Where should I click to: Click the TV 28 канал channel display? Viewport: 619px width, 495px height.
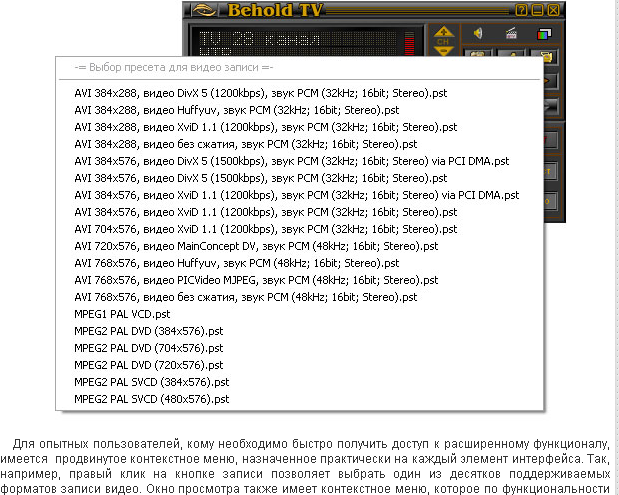coord(260,39)
